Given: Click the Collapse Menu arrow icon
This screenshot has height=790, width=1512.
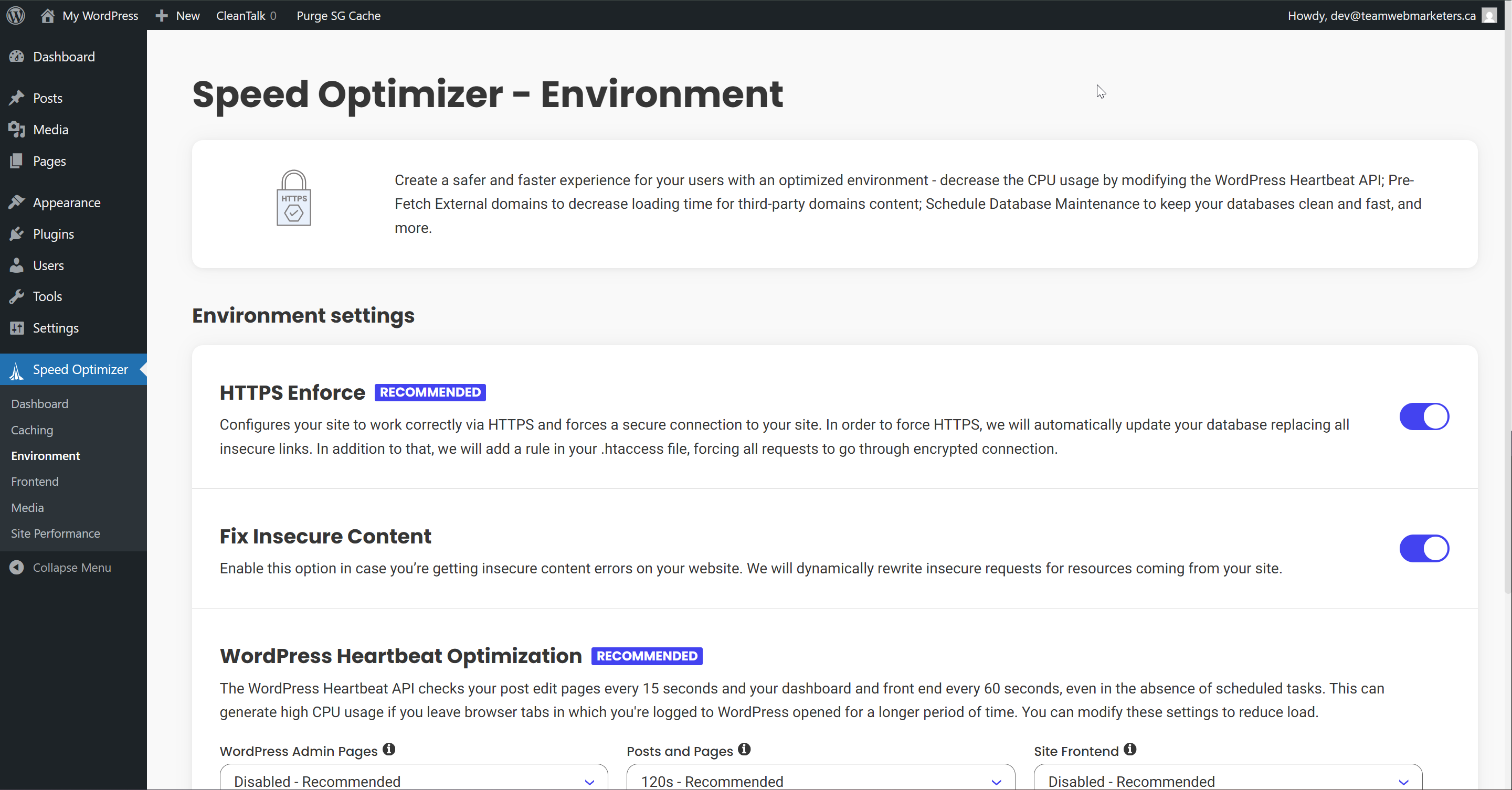Looking at the screenshot, I should point(16,567).
